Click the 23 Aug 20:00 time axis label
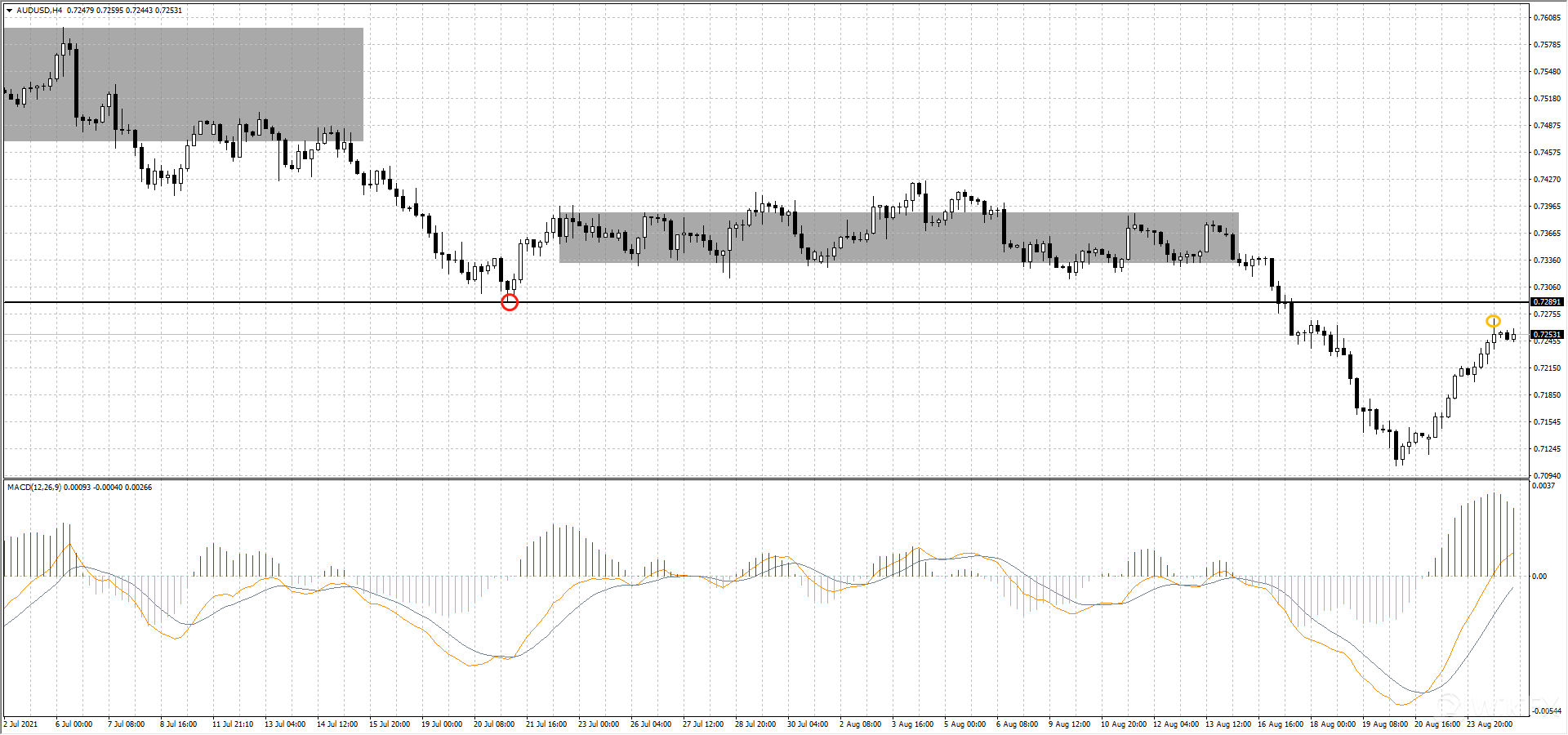 coord(1490,724)
